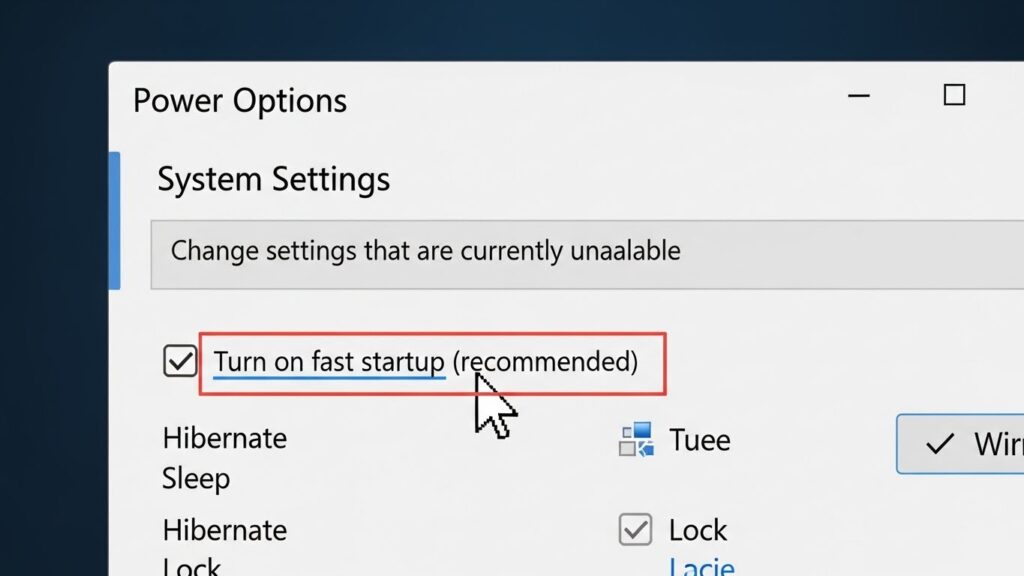Screen dimensions: 1024x576
Task: Toggle the checkbox beside Lock
Action: point(635,529)
